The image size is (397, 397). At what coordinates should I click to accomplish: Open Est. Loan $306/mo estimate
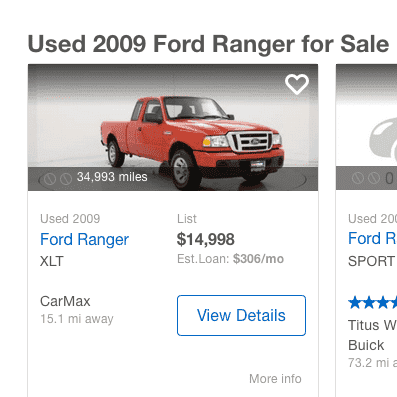click(x=230, y=259)
